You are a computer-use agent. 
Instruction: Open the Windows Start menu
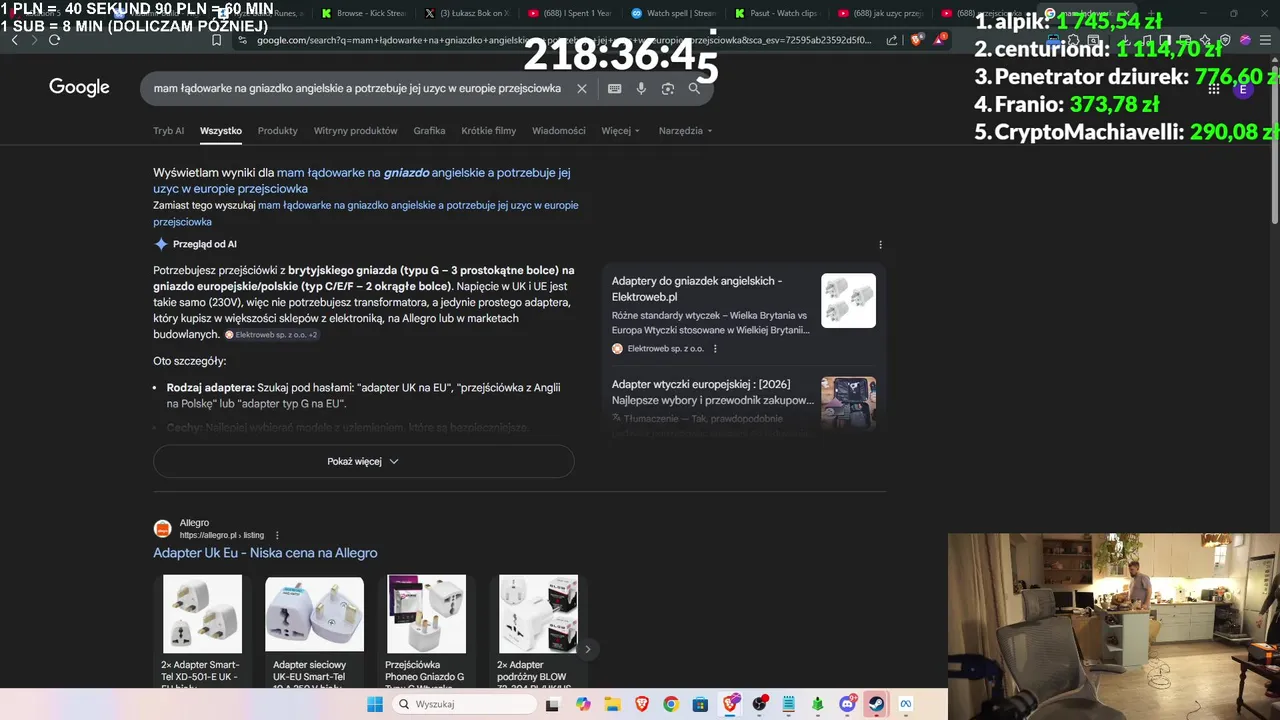click(x=374, y=704)
